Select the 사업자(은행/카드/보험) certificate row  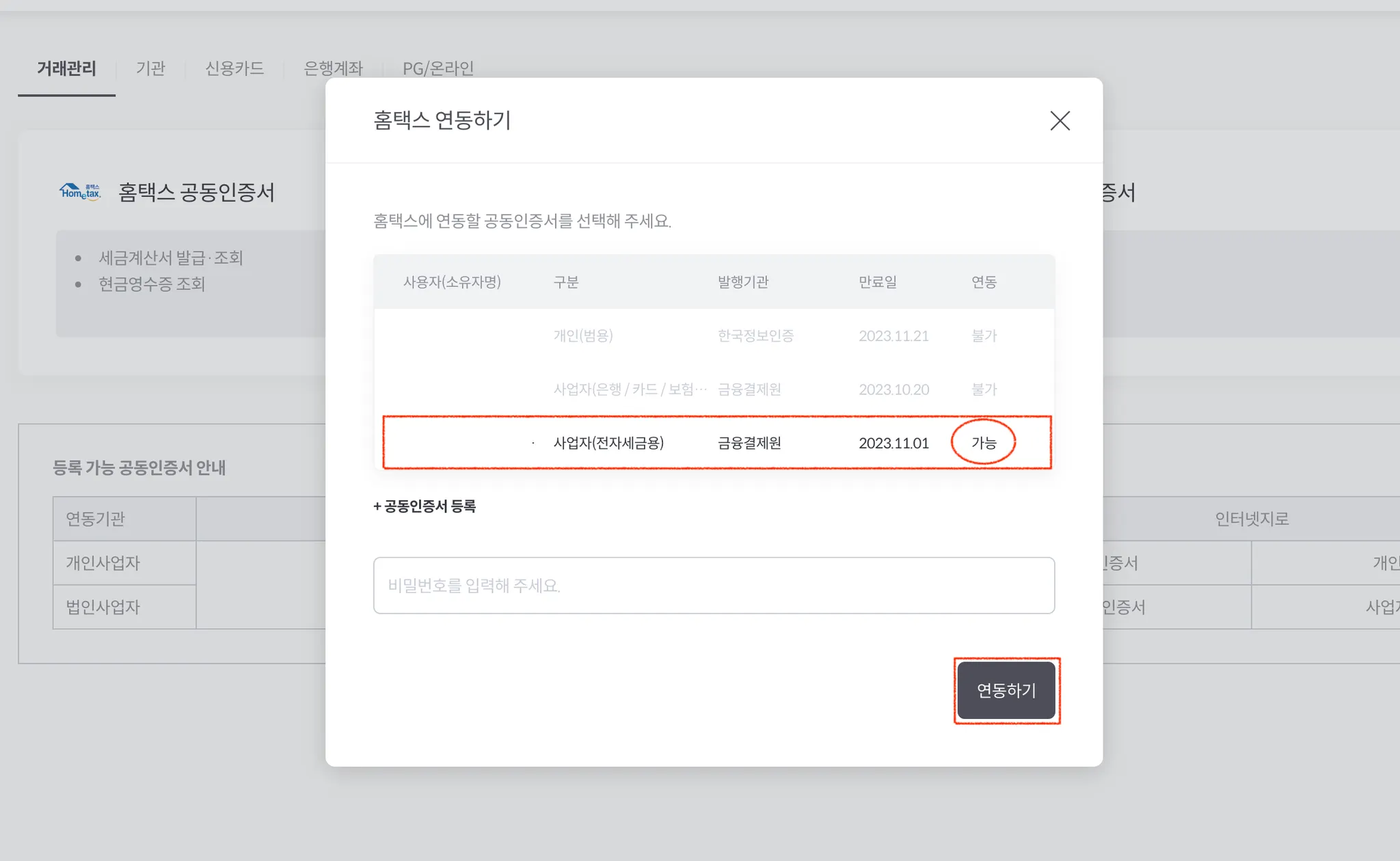click(629, 389)
